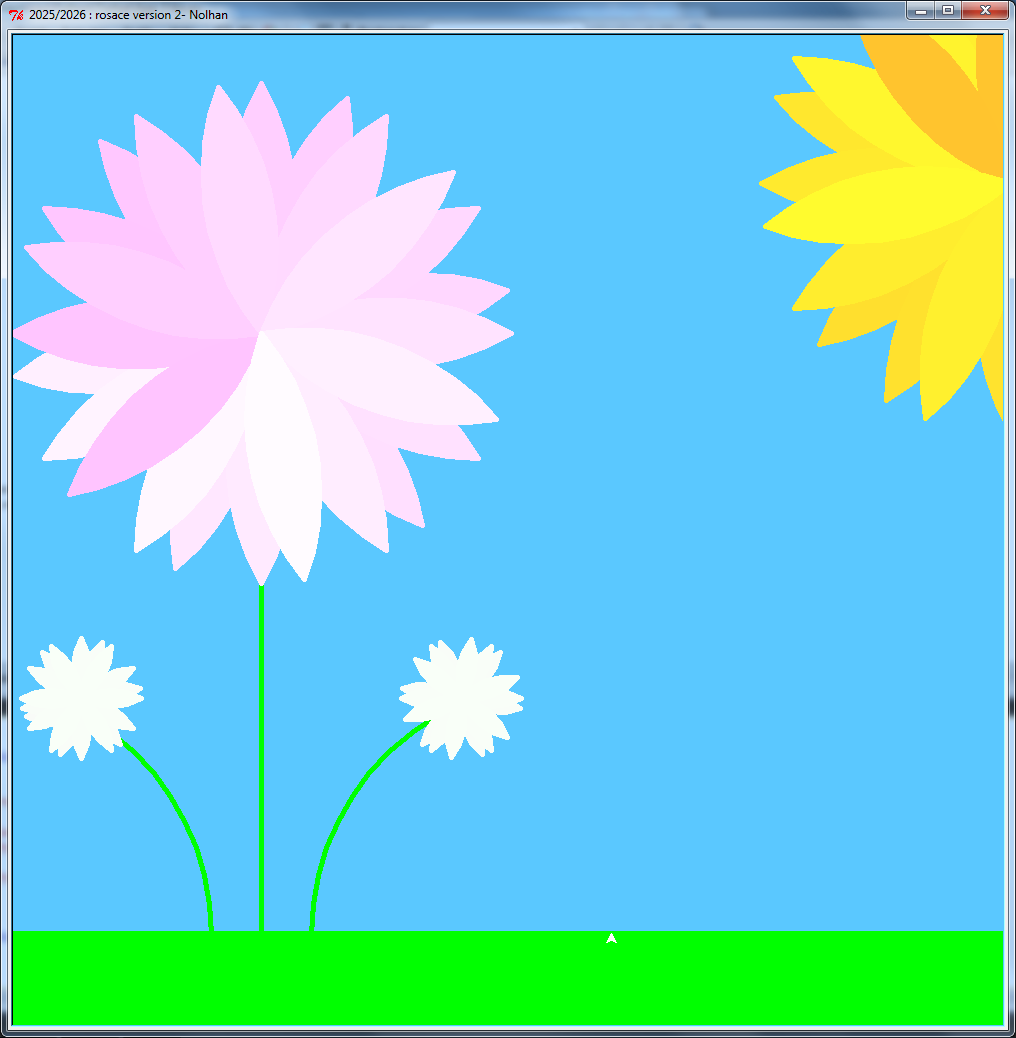Viewport: 1016px width, 1038px height.
Task: Click the Tk feather icon in title bar
Action: click(x=15, y=14)
